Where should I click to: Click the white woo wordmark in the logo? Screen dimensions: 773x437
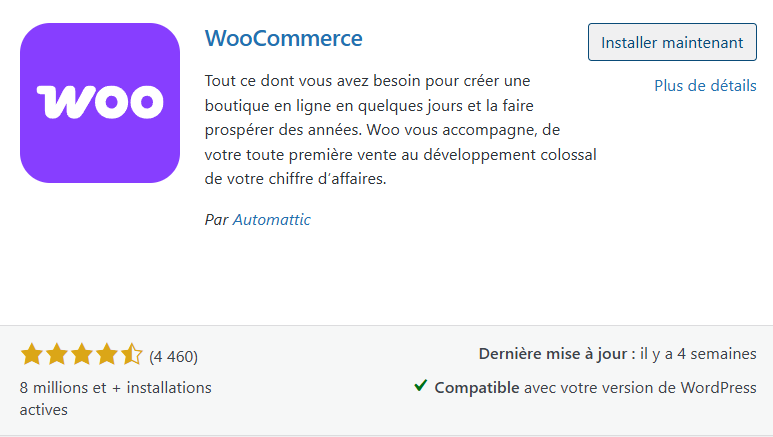pos(100,102)
